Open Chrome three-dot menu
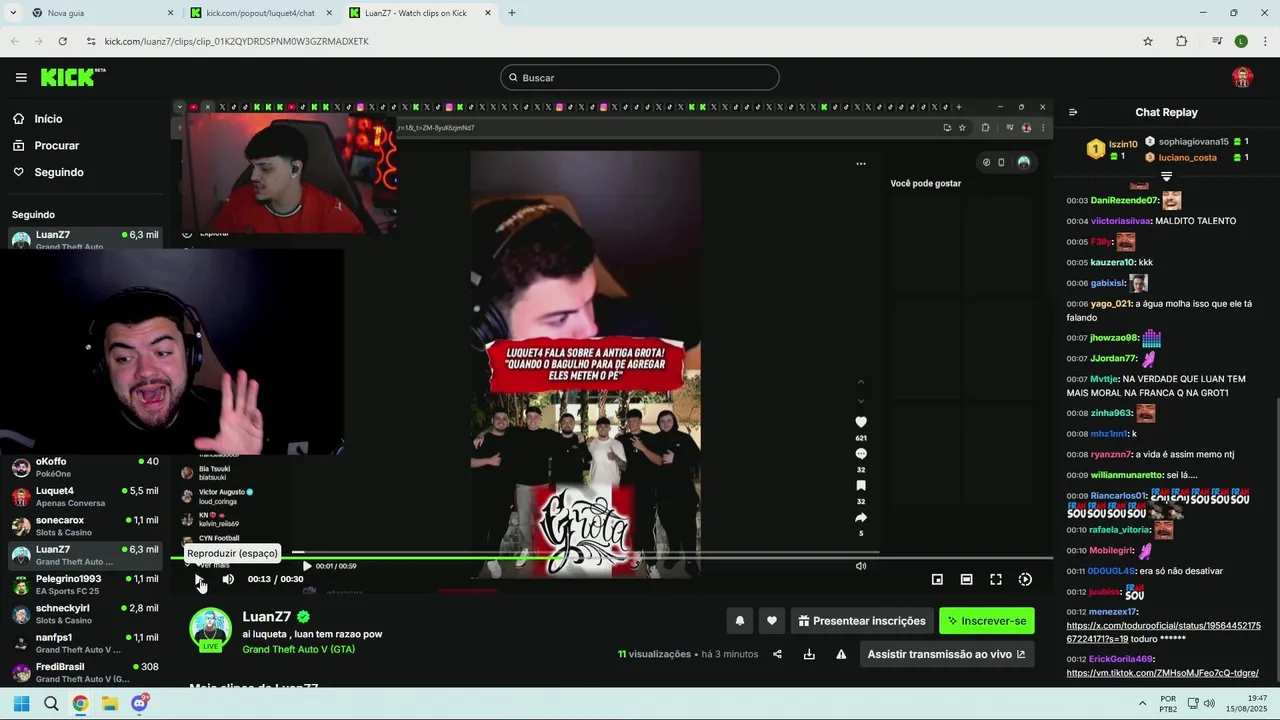Screen dimensions: 1280x720 point(1266,41)
